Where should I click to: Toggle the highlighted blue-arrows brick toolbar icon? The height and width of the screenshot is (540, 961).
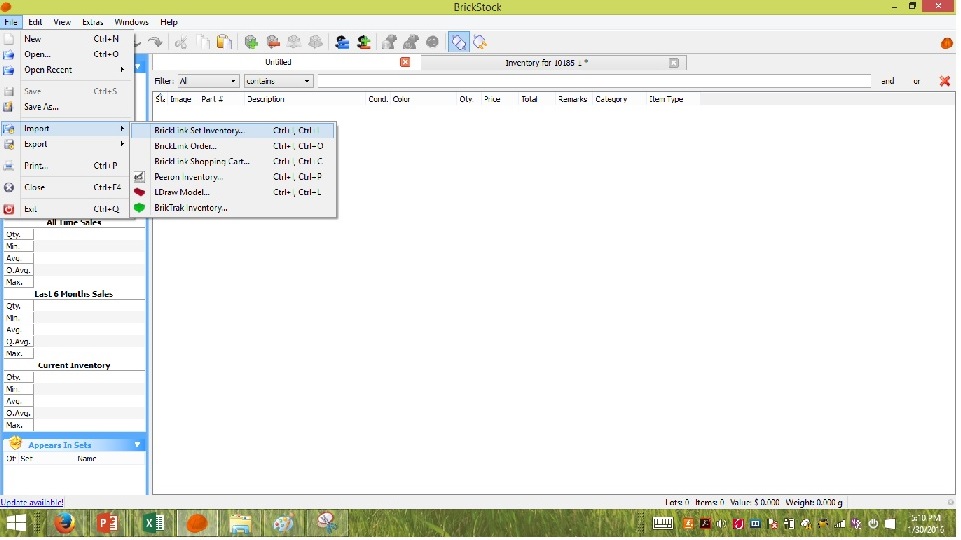(458, 42)
